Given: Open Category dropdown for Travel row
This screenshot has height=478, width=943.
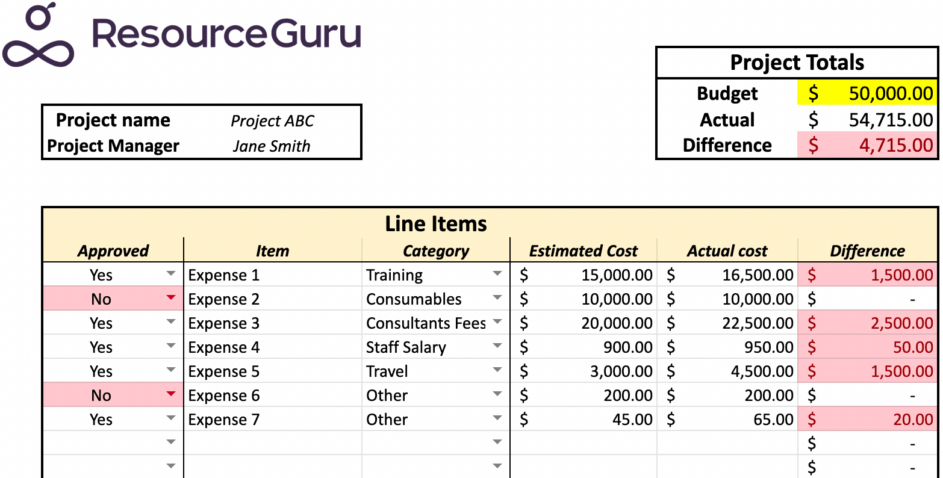Looking at the screenshot, I should pos(497,371).
